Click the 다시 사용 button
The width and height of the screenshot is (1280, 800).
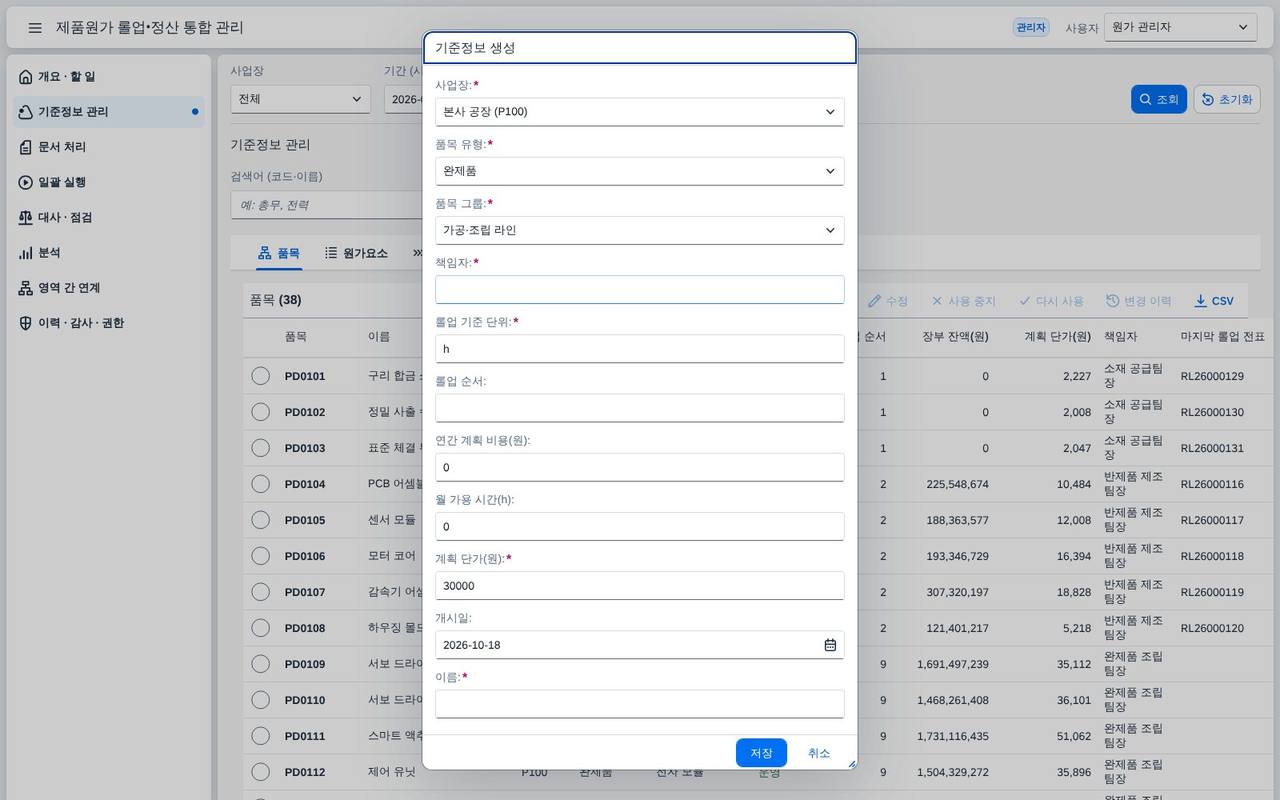point(1051,301)
